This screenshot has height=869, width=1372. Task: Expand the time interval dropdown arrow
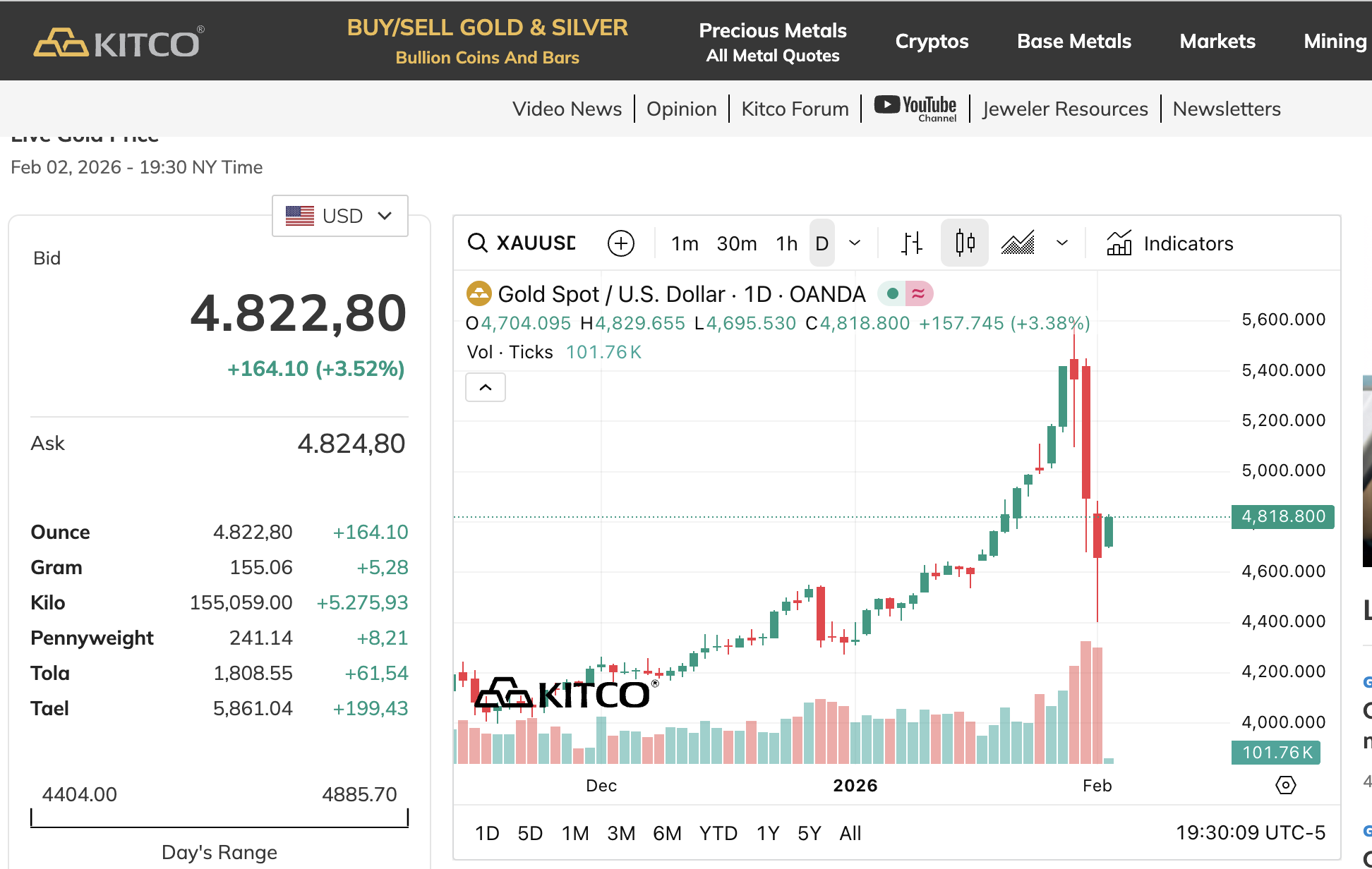(855, 243)
